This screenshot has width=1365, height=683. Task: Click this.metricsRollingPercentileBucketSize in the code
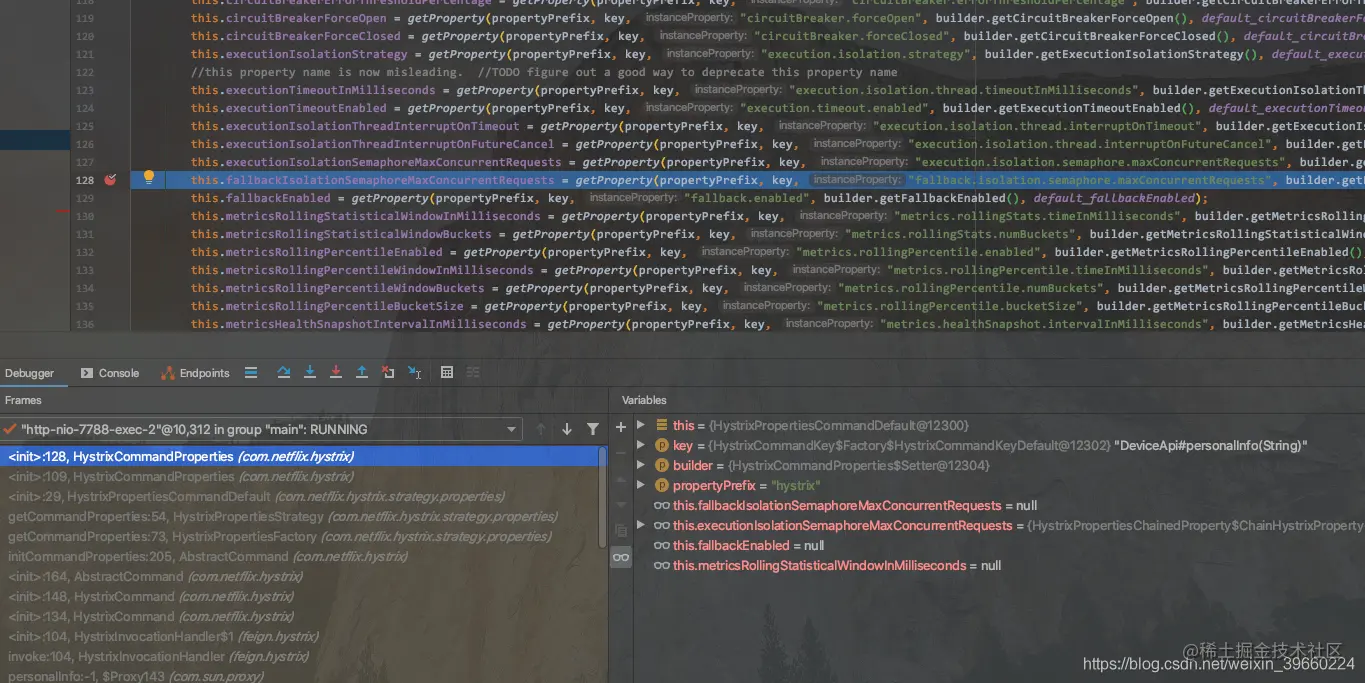327,306
